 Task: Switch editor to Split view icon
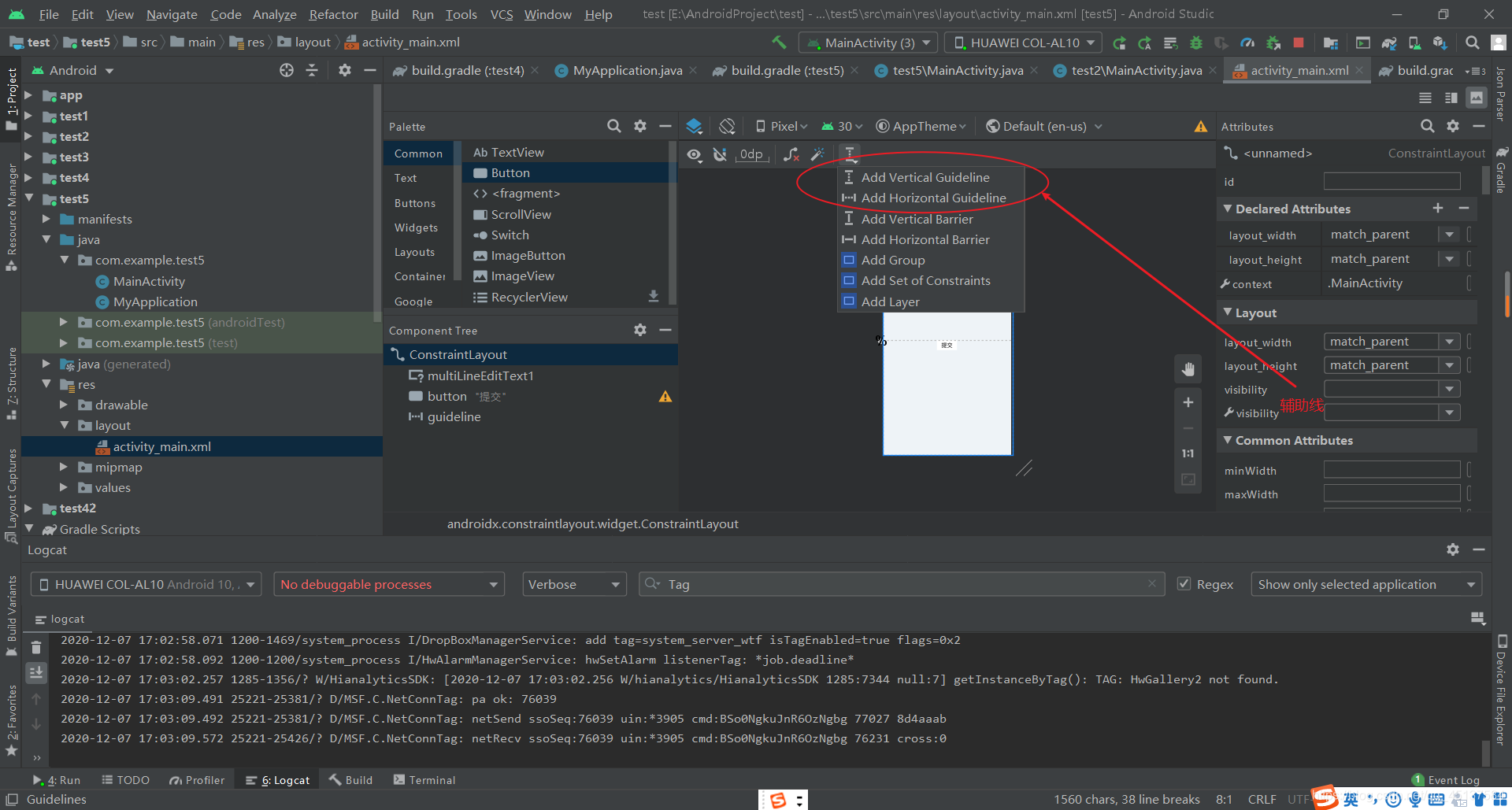[x=1451, y=98]
